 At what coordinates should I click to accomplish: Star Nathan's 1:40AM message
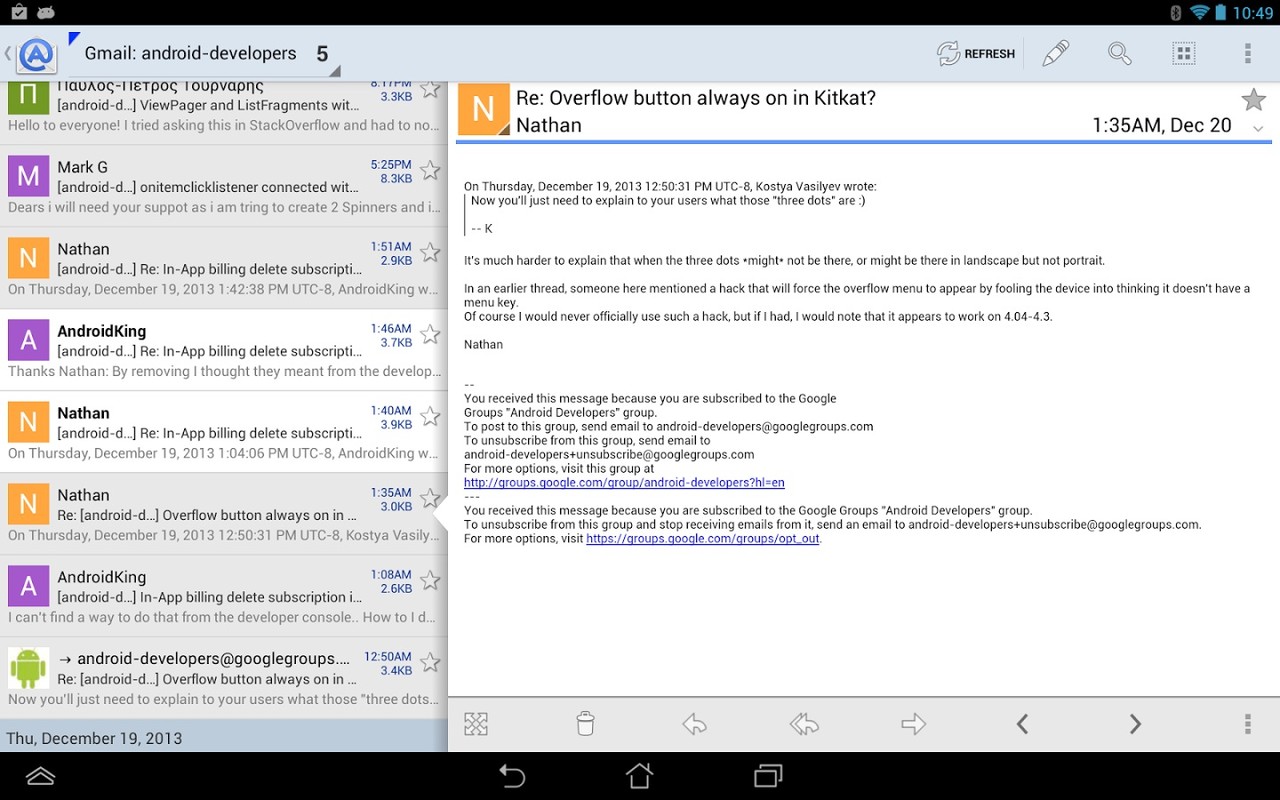430,416
